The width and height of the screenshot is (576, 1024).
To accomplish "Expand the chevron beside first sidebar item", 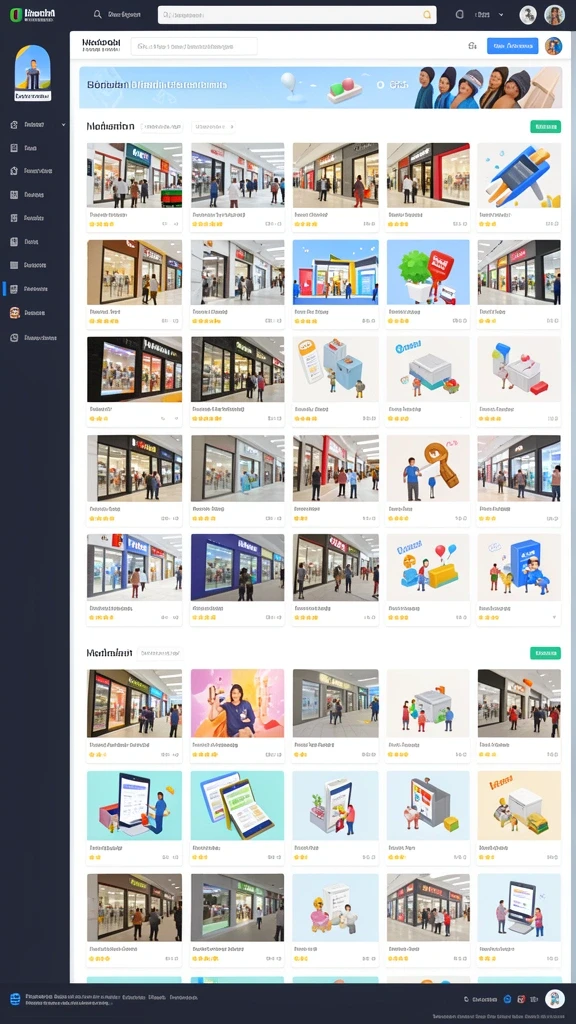I will point(63,124).
